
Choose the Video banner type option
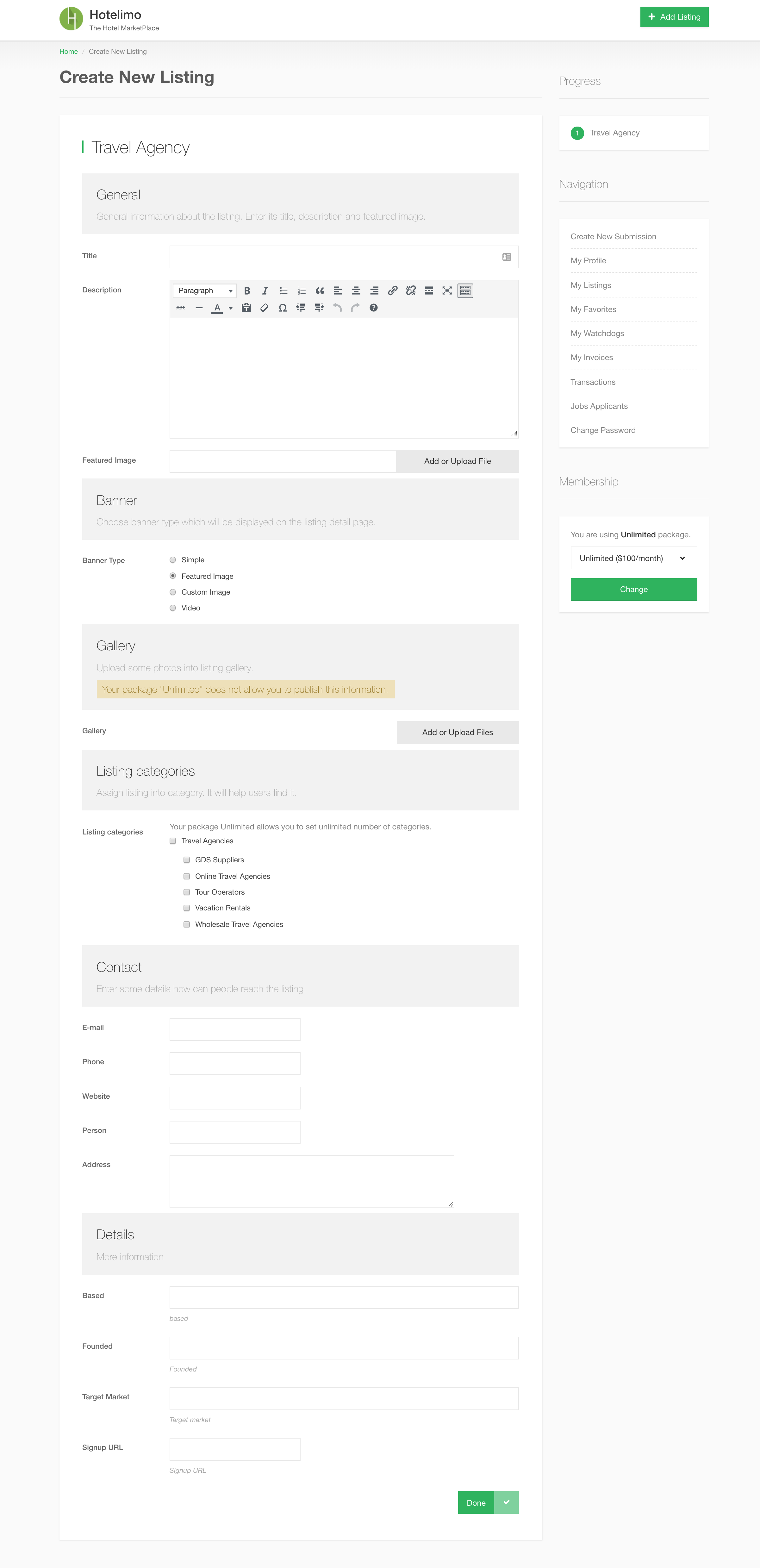pos(173,608)
